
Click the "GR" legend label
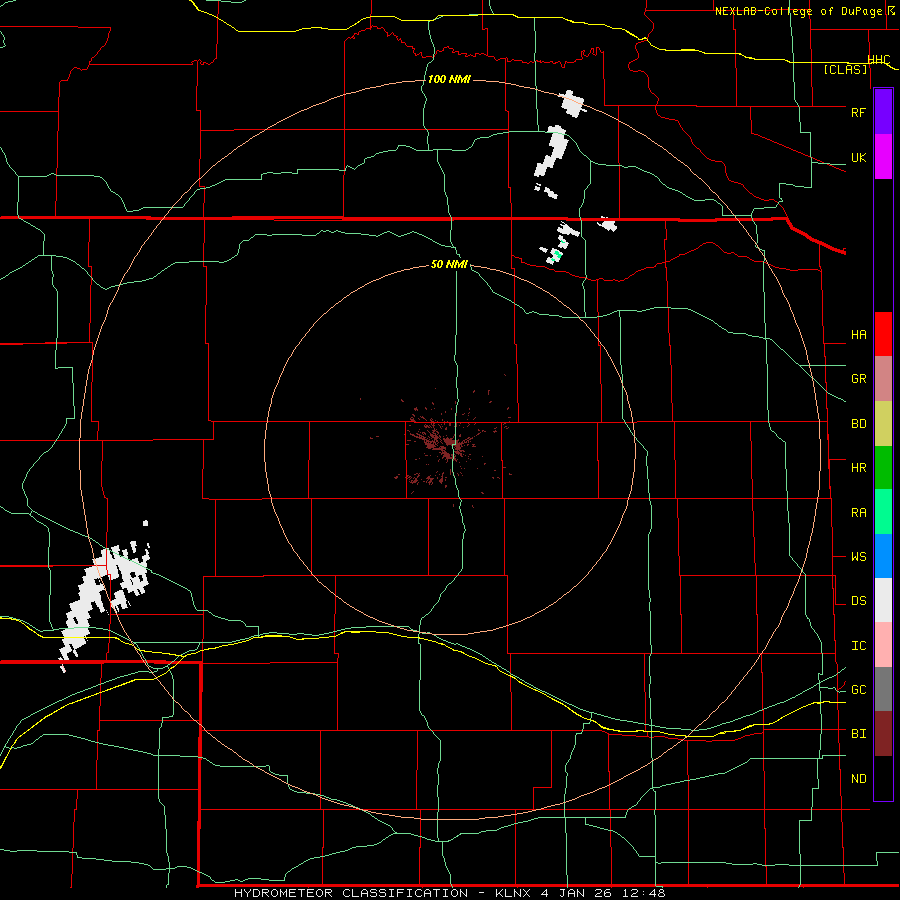click(859, 379)
